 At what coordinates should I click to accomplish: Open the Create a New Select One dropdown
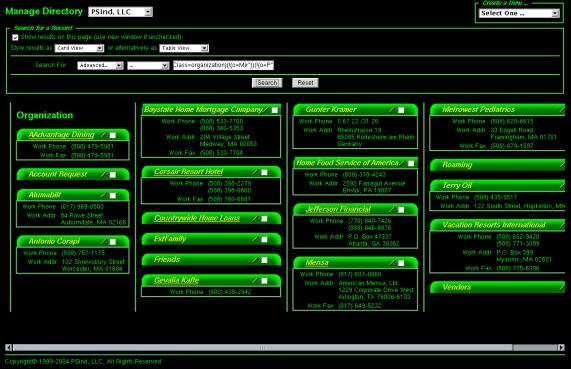519,13
